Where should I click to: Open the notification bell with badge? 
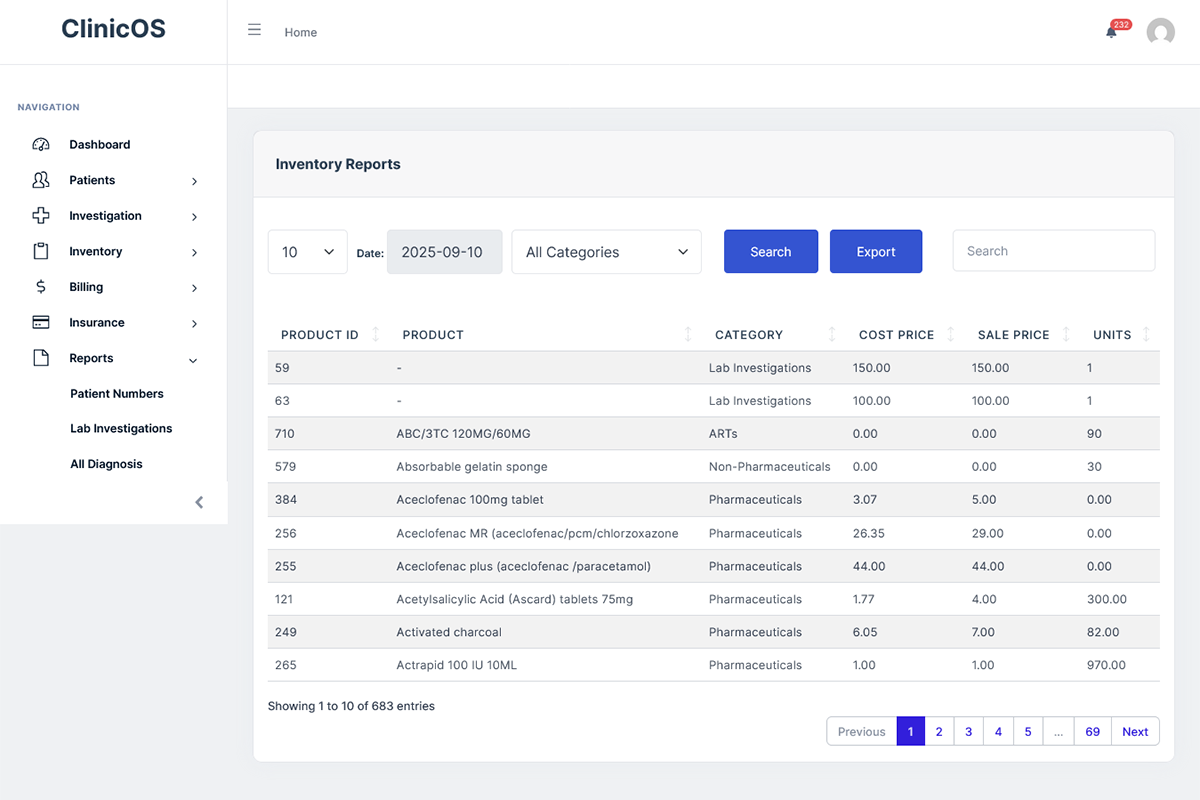click(x=1110, y=32)
